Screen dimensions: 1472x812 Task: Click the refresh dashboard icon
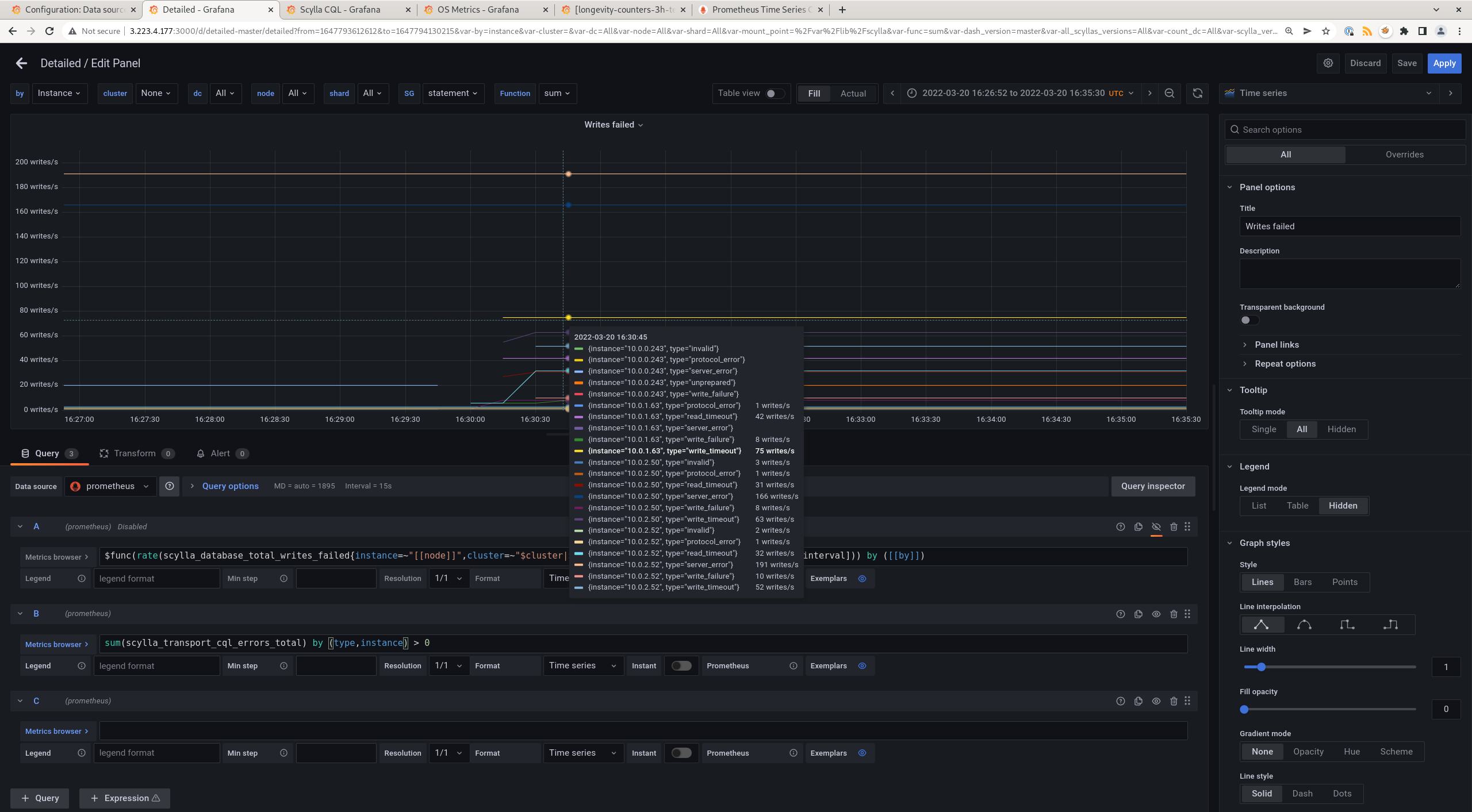[1198, 93]
